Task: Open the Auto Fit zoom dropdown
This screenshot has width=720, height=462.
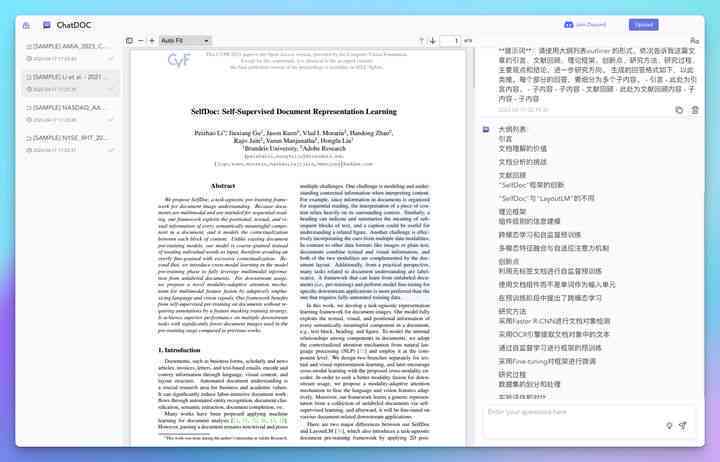Action: [x=185, y=40]
